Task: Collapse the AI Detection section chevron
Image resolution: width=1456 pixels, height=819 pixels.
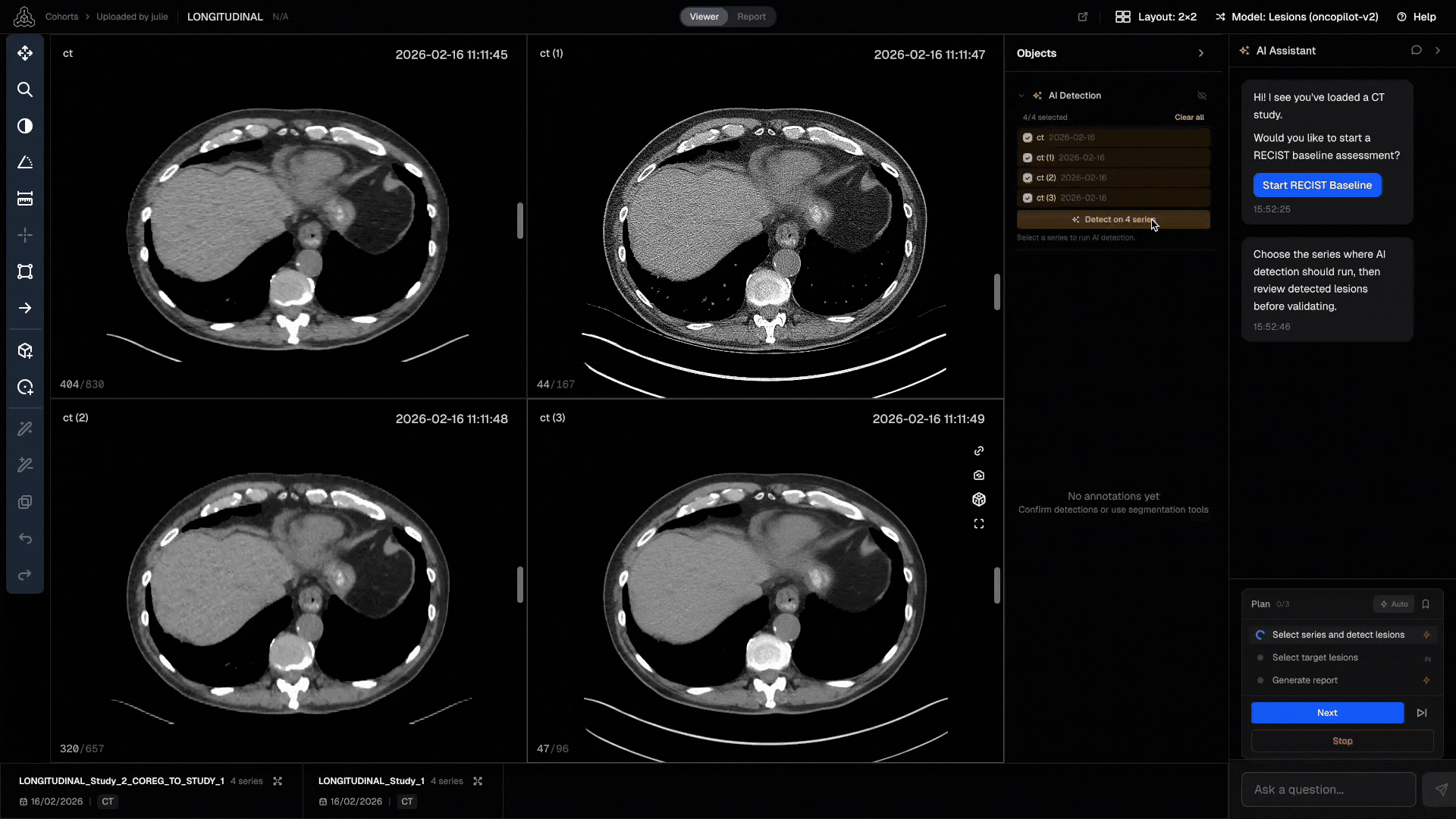Action: tap(1021, 96)
